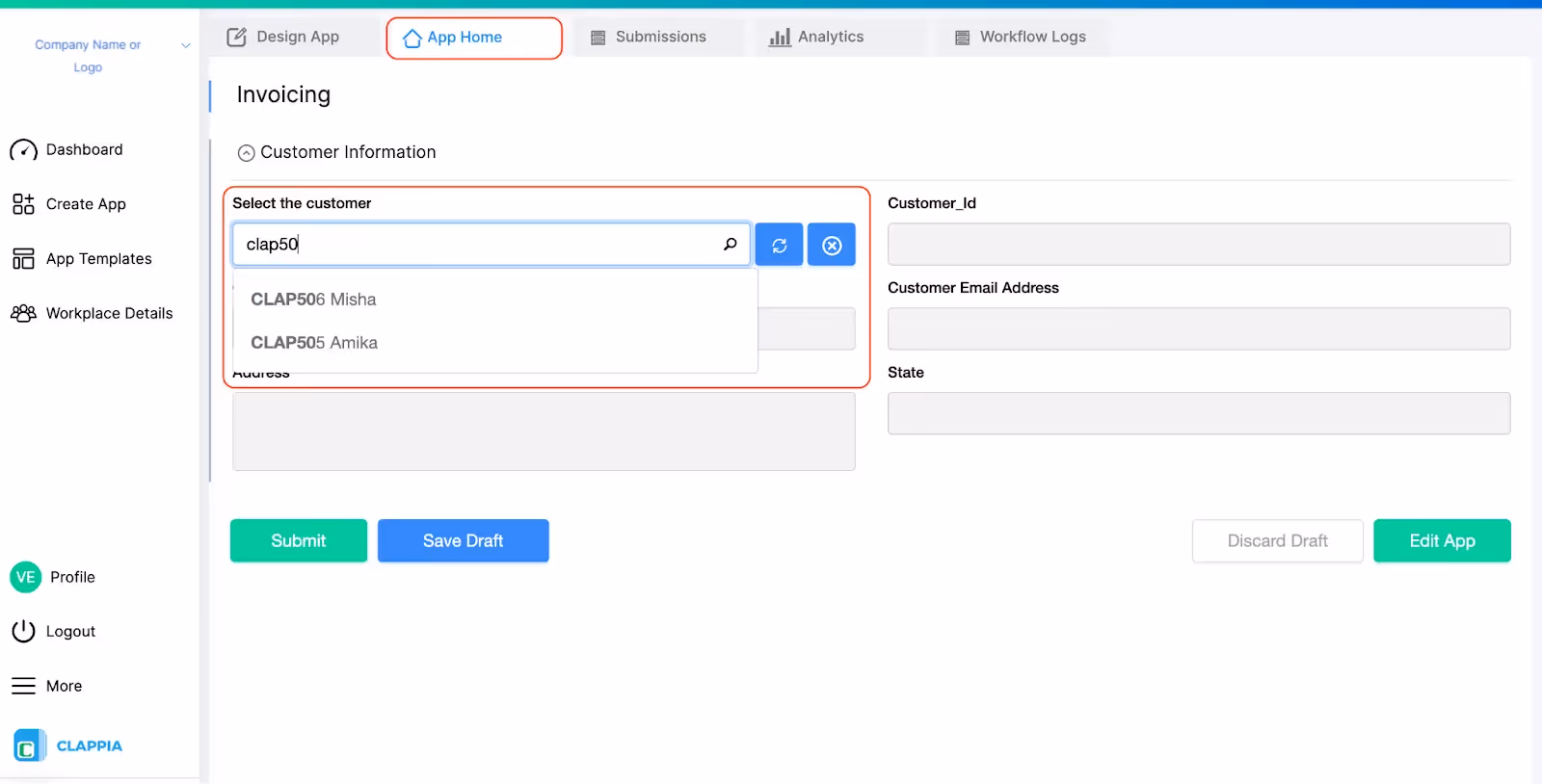Viewport: 1542px width, 784px height.
Task: Switch to the App Home tab
Action: [474, 38]
